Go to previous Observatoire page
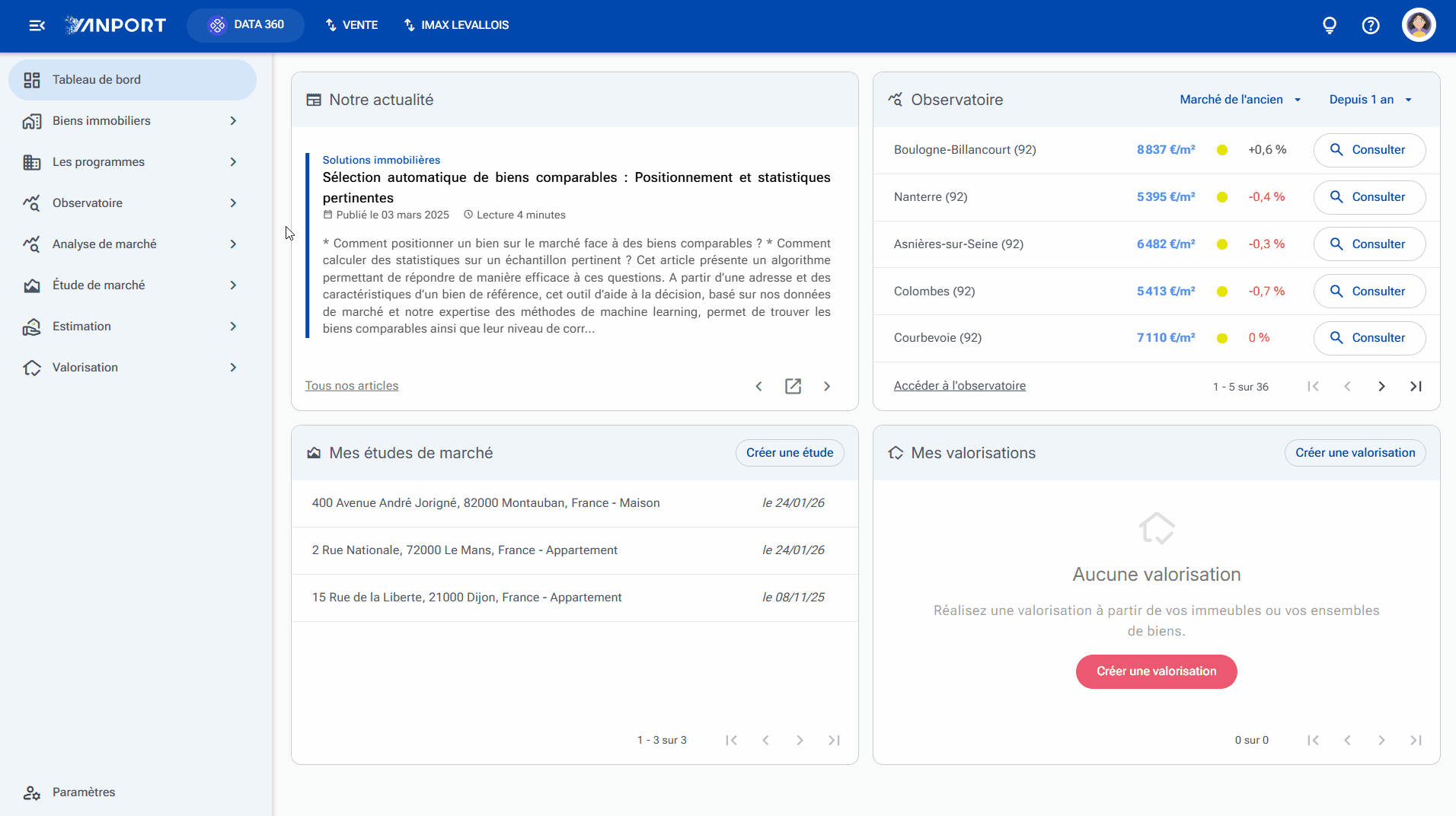This screenshot has height=816, width=1456. [1347, 386]
